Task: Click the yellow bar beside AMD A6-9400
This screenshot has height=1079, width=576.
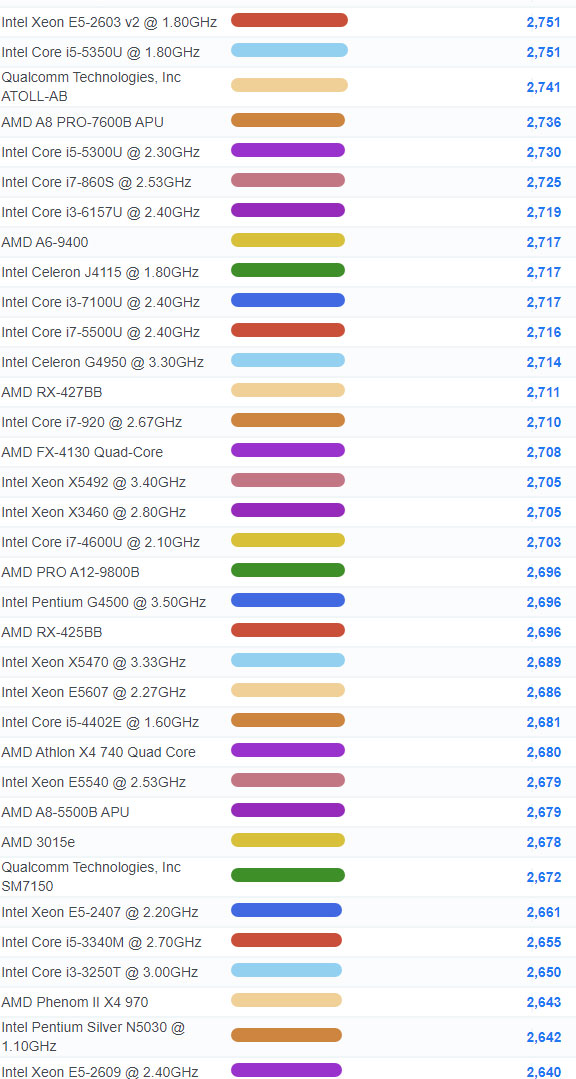Action: coord(288,240)
